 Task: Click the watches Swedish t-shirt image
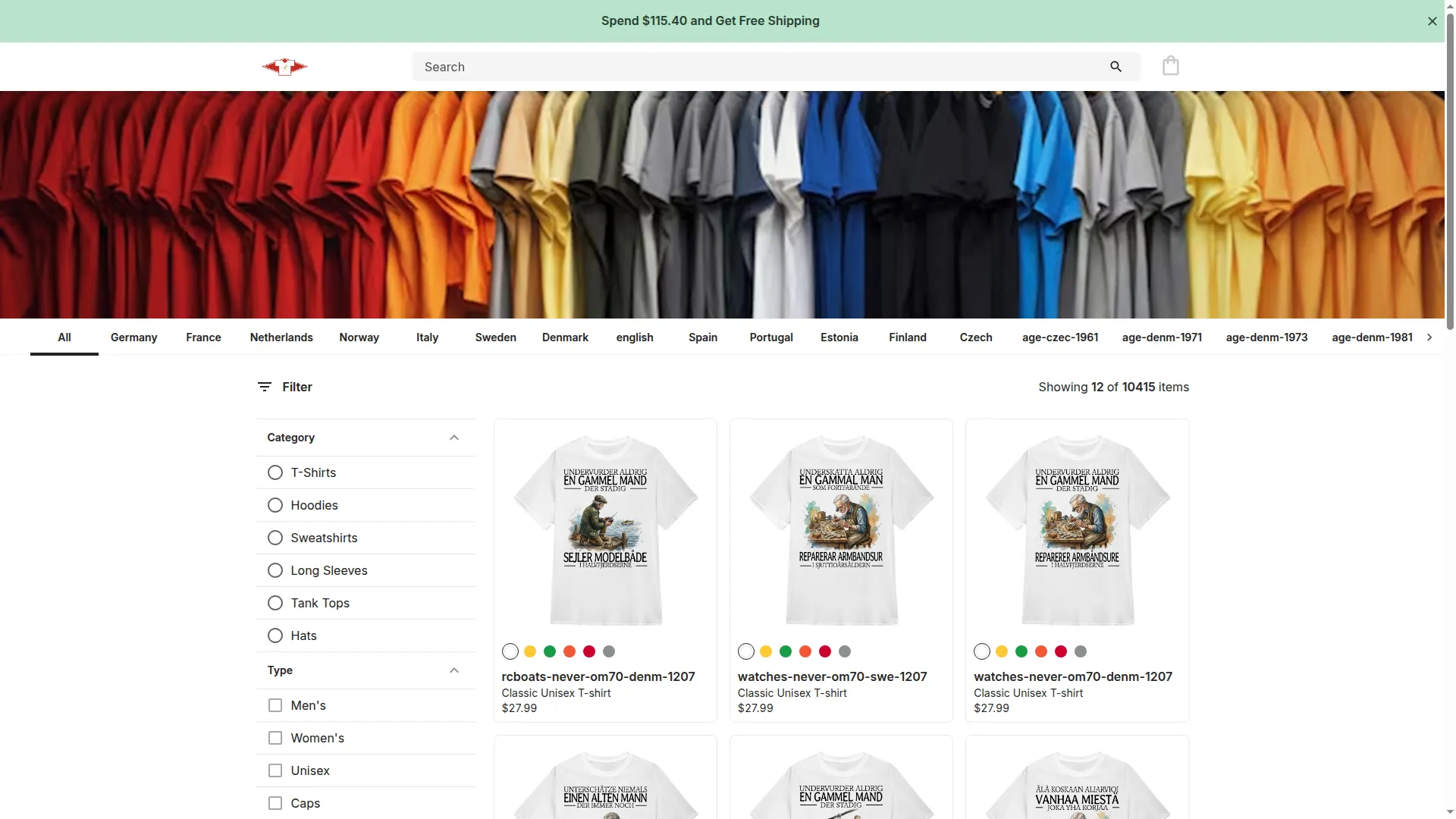point(841,530)
